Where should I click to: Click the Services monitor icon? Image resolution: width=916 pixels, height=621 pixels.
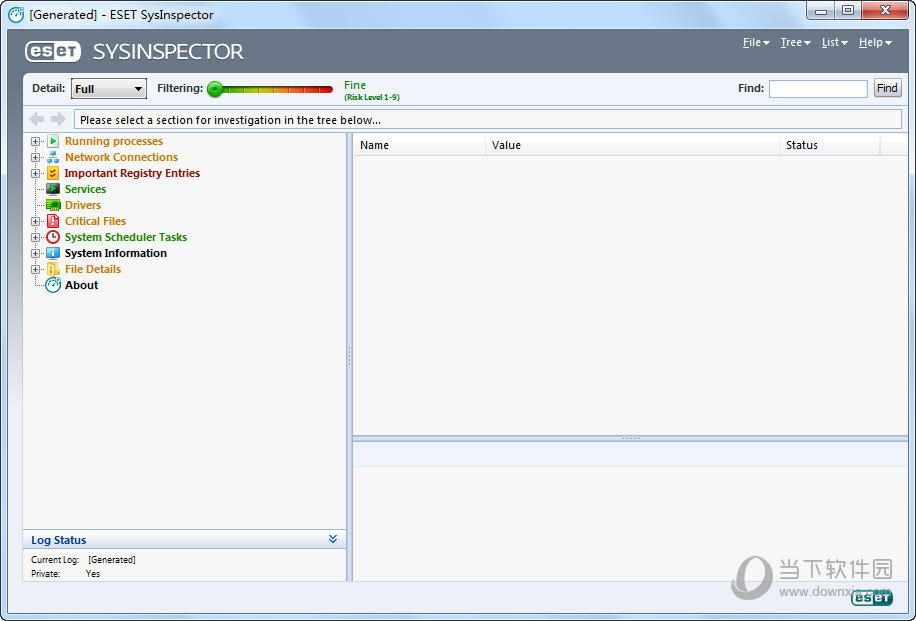point(53,189)
